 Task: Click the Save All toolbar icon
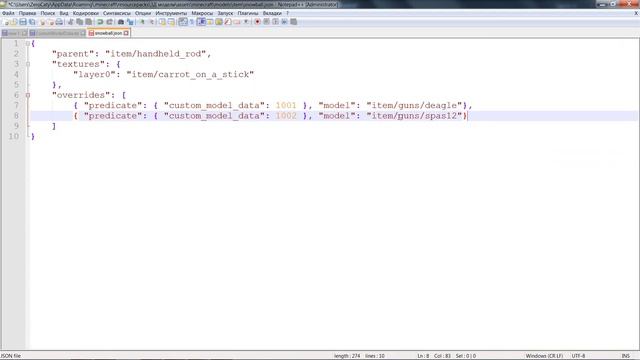tap(32, 22)
